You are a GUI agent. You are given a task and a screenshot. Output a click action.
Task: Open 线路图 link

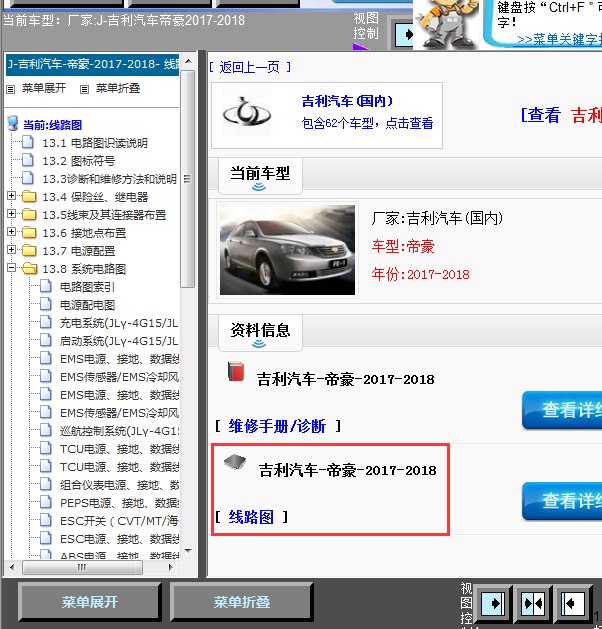point(251,517)
